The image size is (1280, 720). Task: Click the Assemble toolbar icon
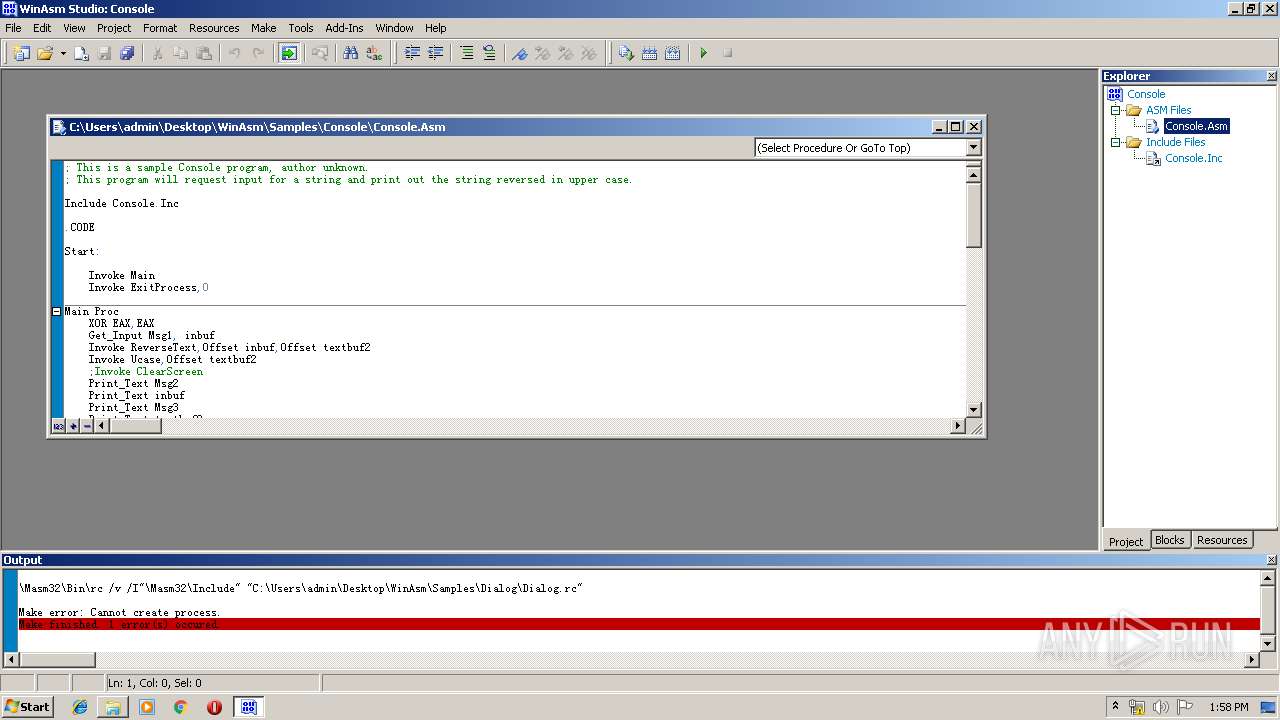[626, 53]
